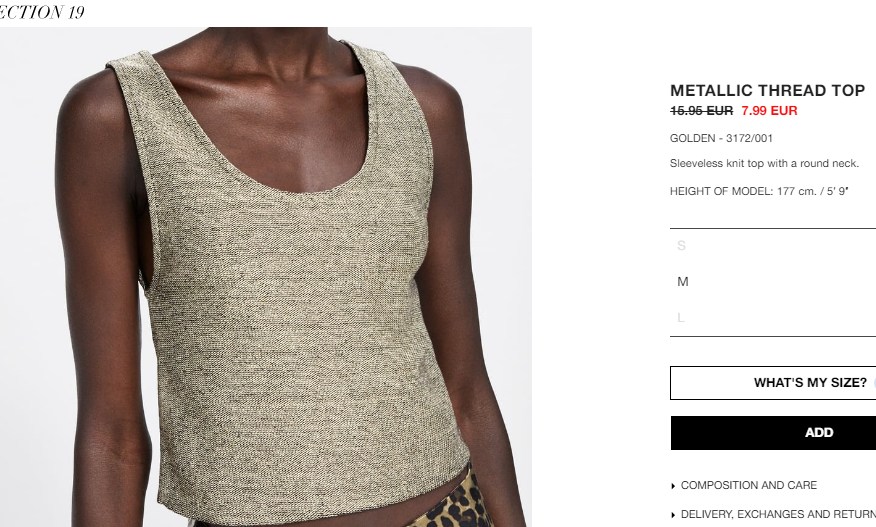Image resolution: width=876 pixels, height=527 pixels.
Task: Click the Metallic Thread Top product title
Action: 768,91
